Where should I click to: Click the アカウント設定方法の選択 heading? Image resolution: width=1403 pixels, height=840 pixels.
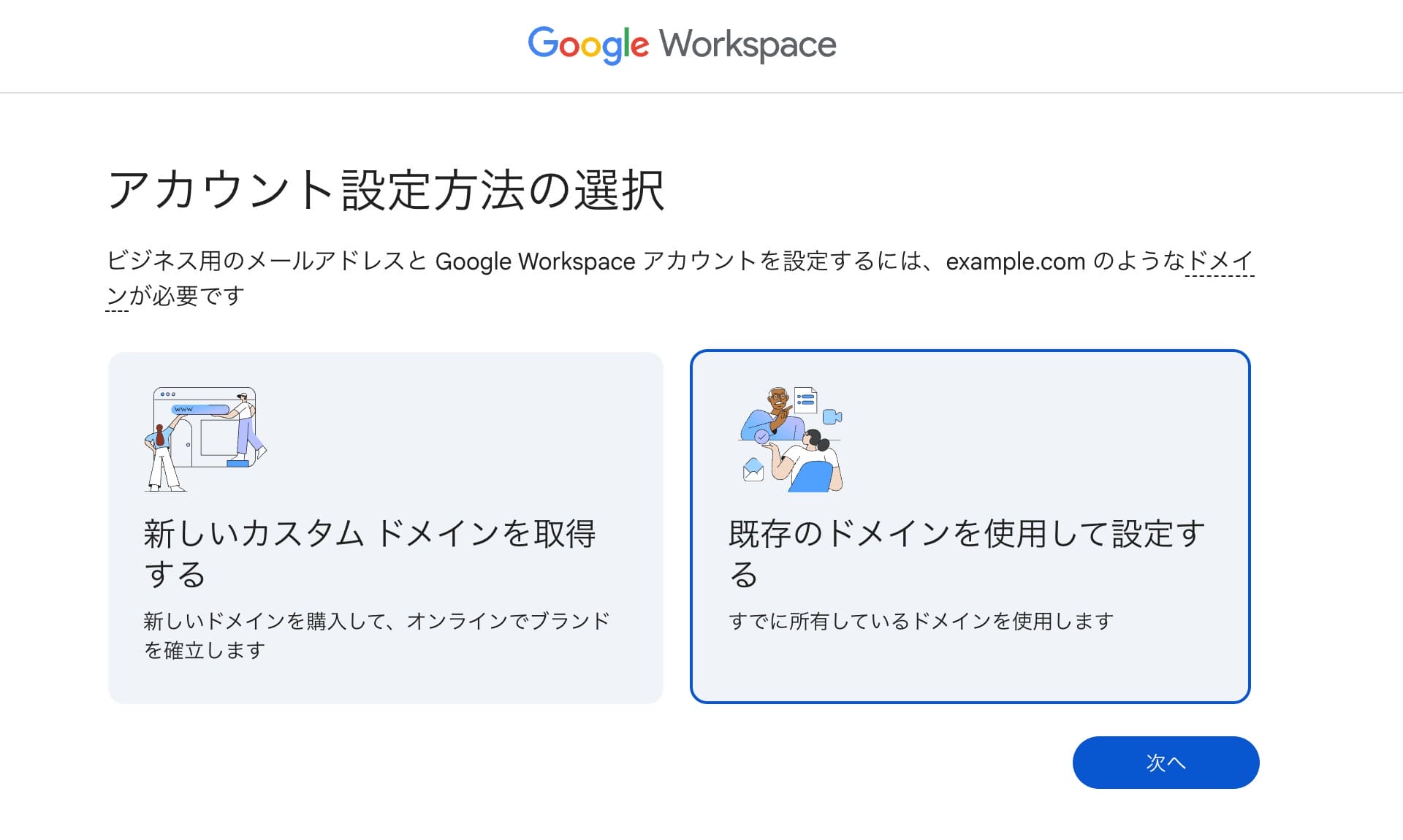[386, 191]
